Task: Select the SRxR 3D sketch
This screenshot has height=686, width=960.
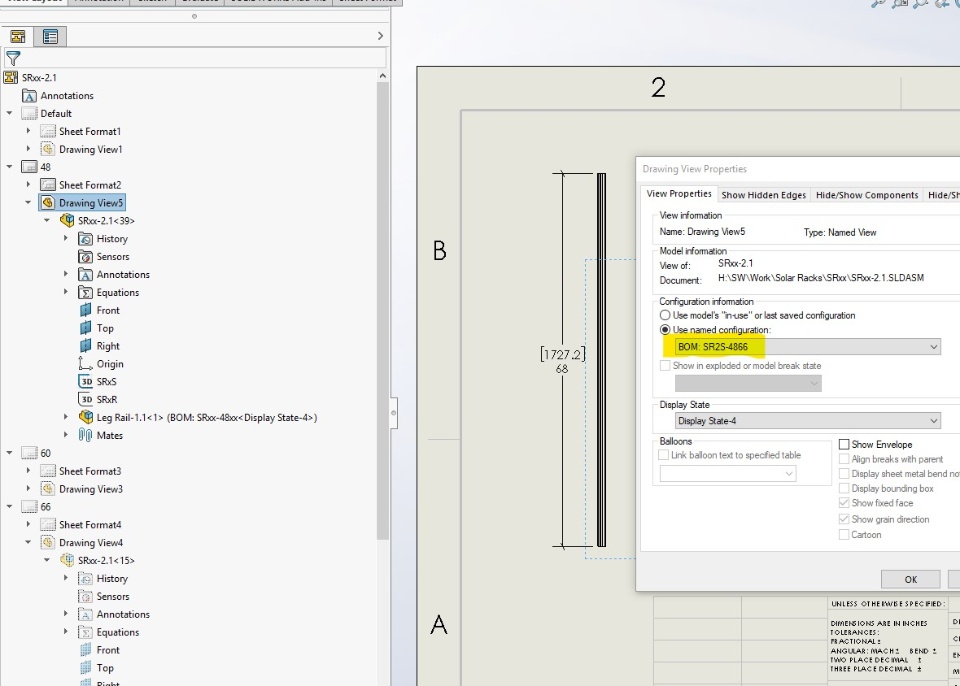Action: pos(107,399)
